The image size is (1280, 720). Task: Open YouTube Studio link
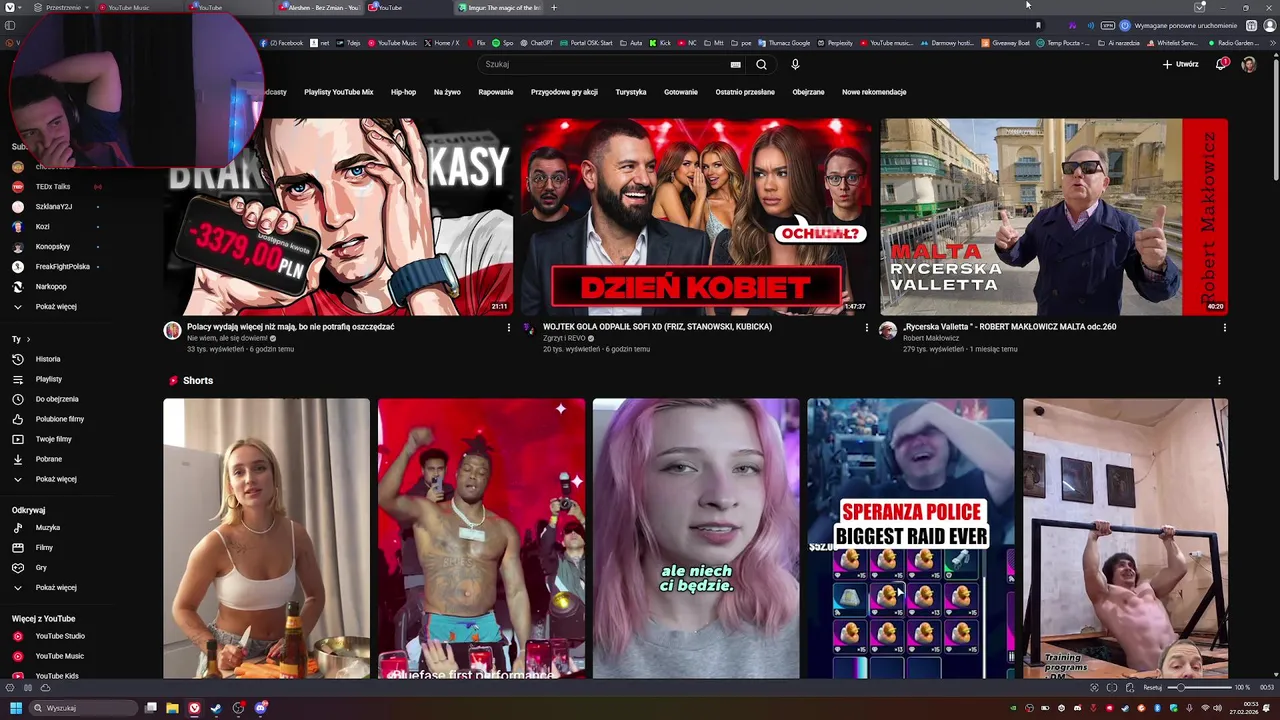(x=60, y=636)
